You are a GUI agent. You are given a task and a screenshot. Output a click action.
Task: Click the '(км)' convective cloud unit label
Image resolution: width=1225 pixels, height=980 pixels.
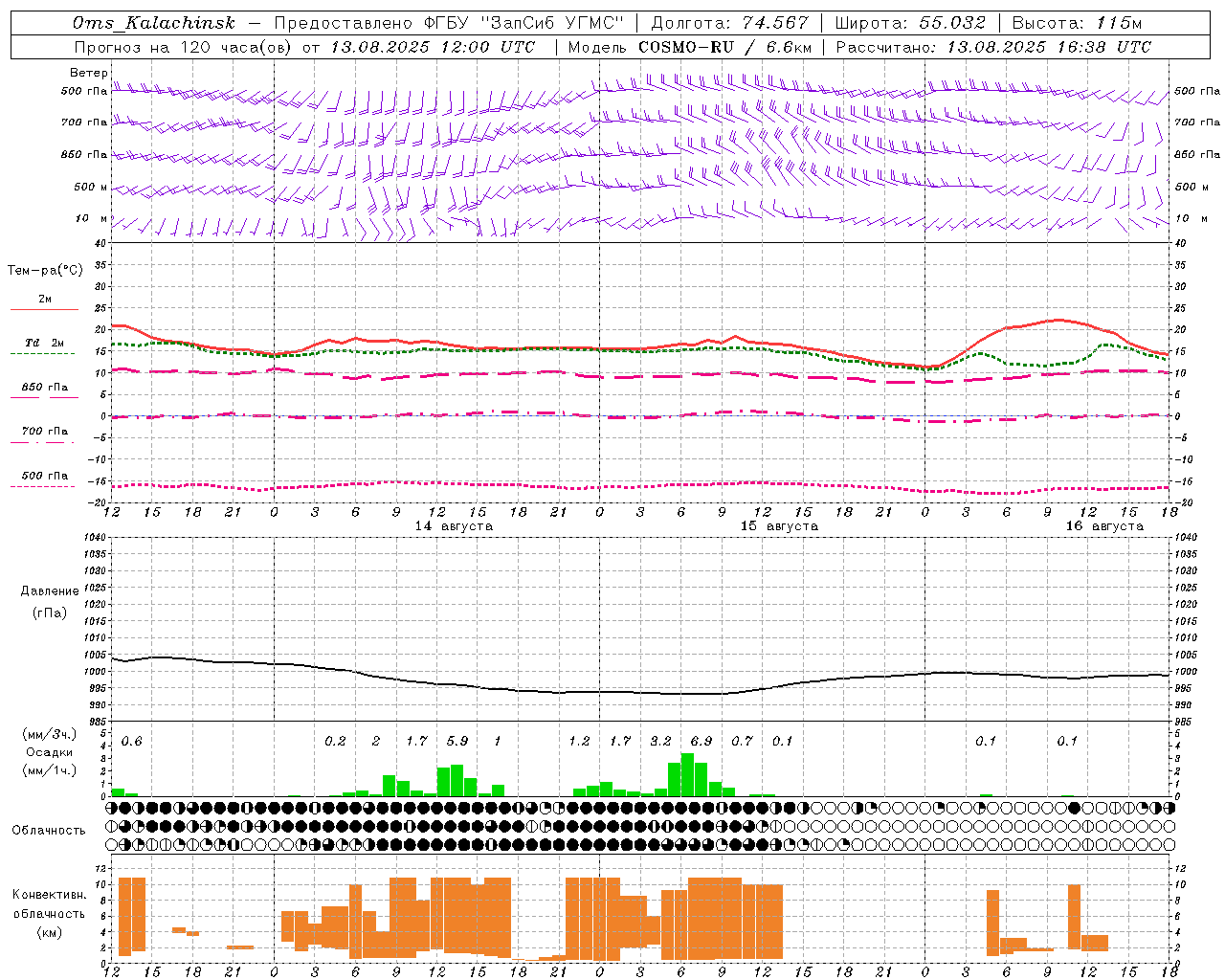click(50, 932)
